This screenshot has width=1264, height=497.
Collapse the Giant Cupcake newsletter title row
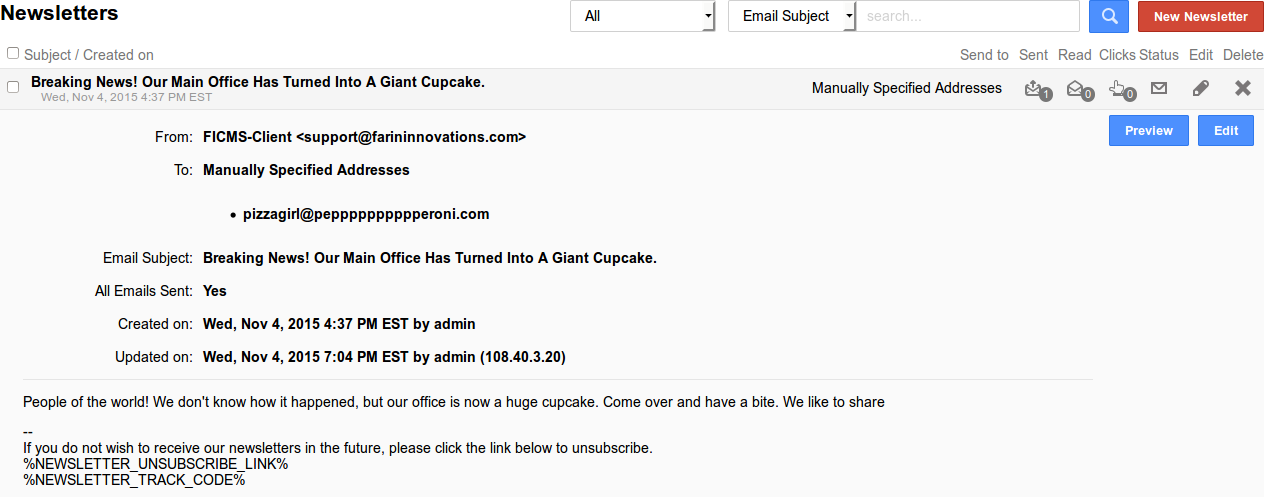(258, 82)
